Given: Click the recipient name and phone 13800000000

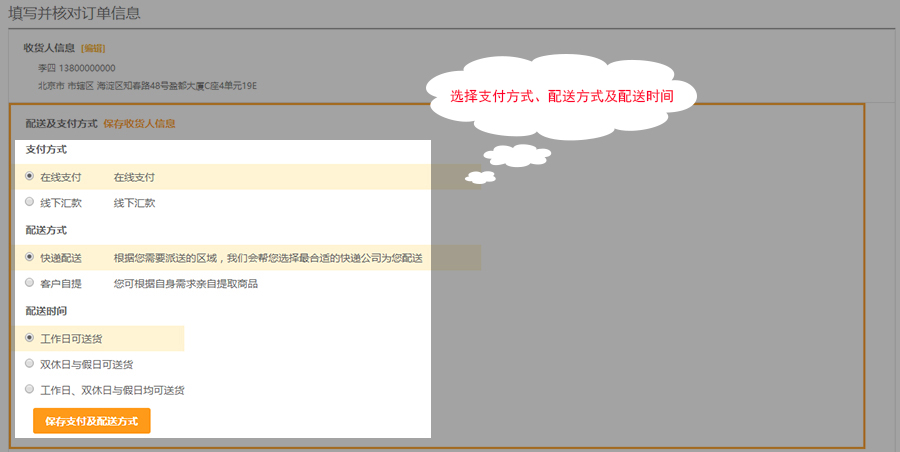Looking at the screenshot, I should [77, 68].
